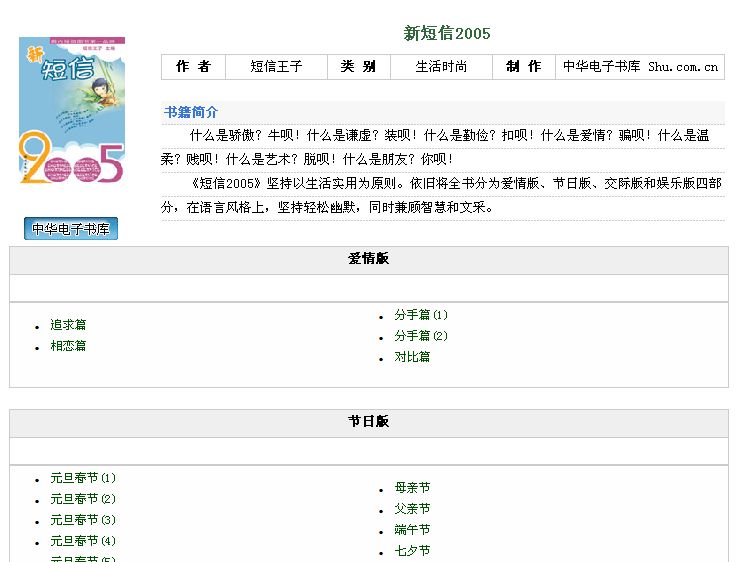Screen dimensions: 735x562
Task: Click the 新短信2005 book cover image
Action: [72, 110]
